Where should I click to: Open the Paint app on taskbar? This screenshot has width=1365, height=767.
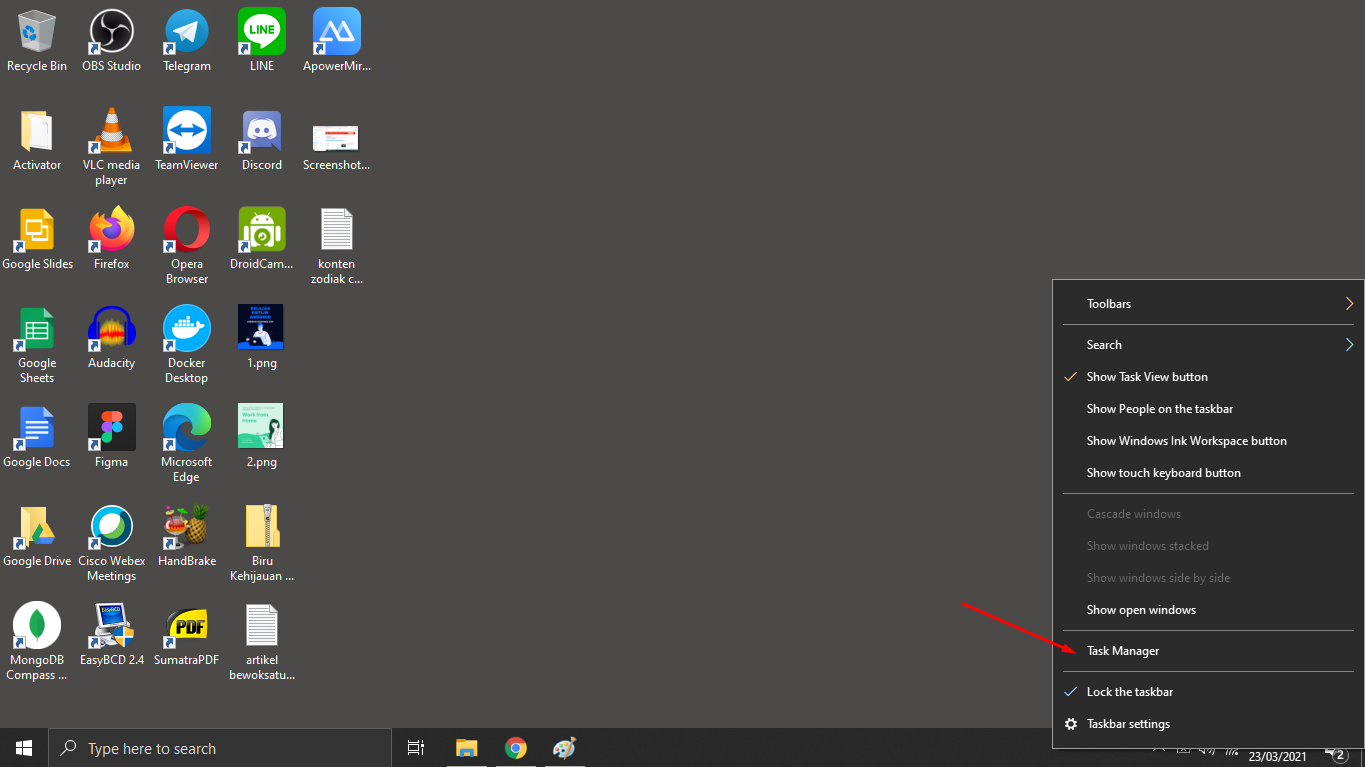pyautogui.click(x=565, y=748)
